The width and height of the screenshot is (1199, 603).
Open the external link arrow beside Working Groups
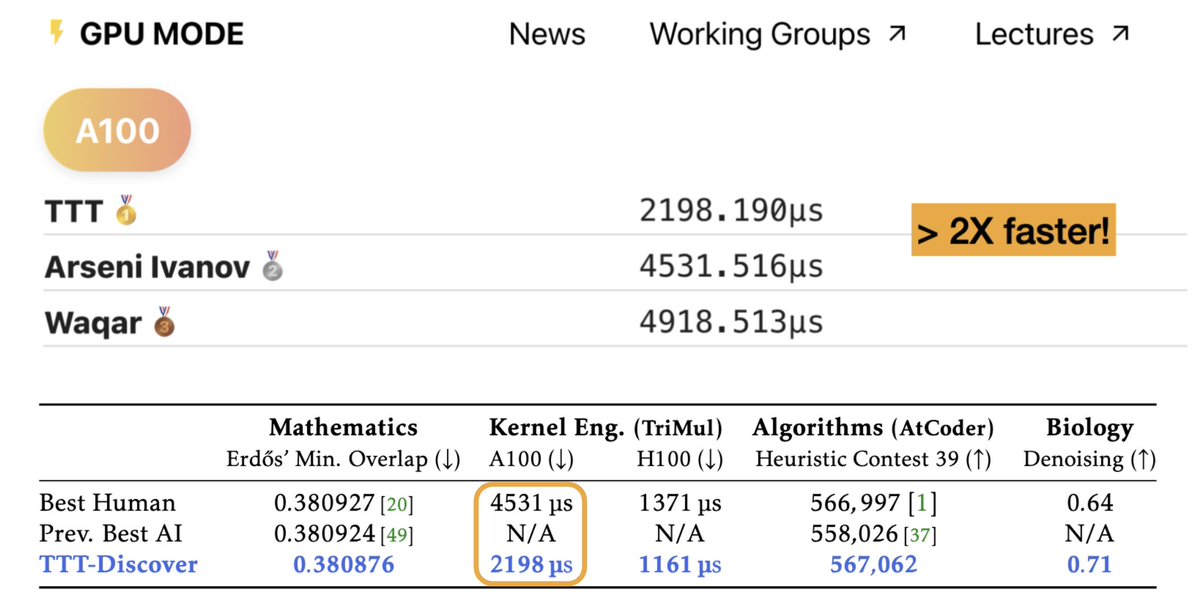pos(896,31)
